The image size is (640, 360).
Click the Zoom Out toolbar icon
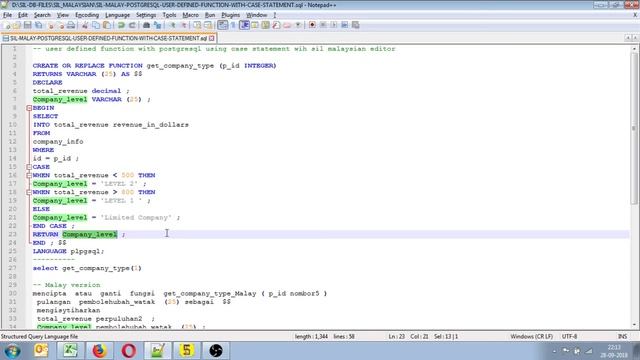(x=184, y=25)
